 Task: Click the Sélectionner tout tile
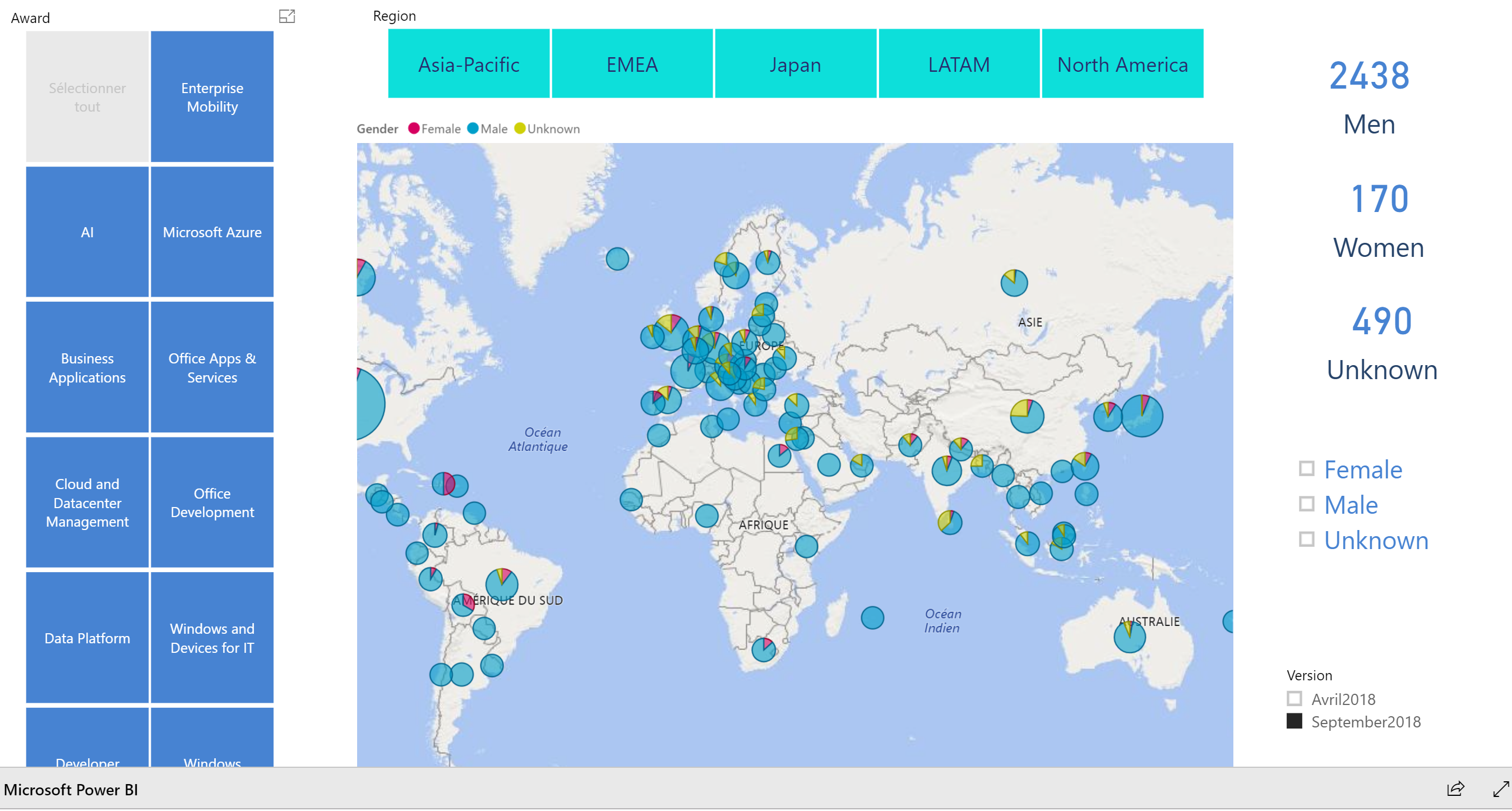click(x=87, y=97)
